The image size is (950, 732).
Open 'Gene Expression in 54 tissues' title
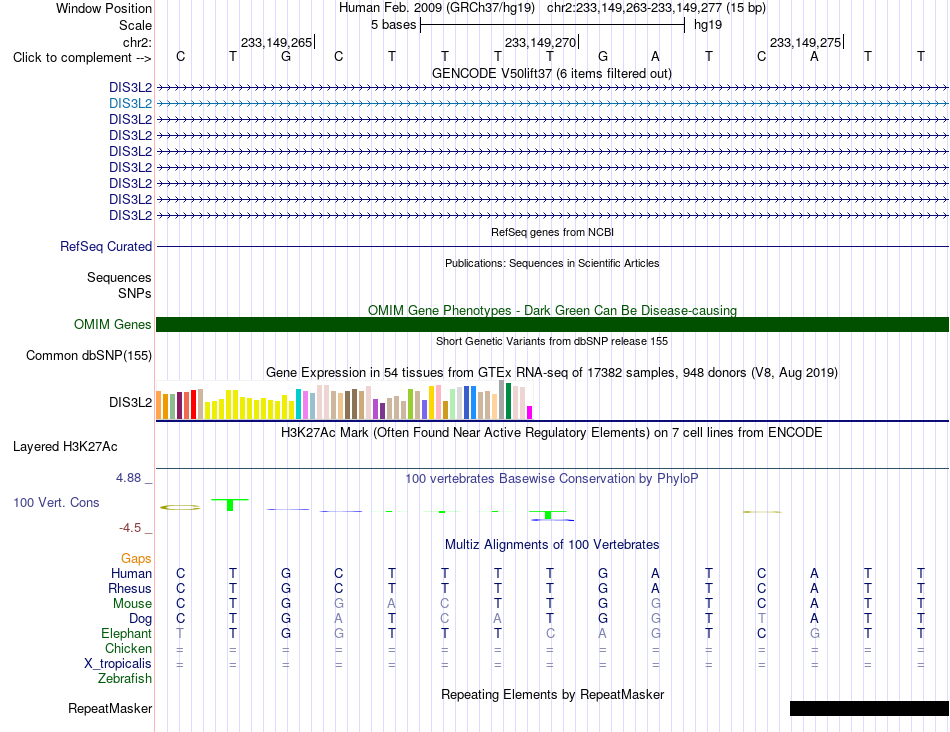click(552, 373)
